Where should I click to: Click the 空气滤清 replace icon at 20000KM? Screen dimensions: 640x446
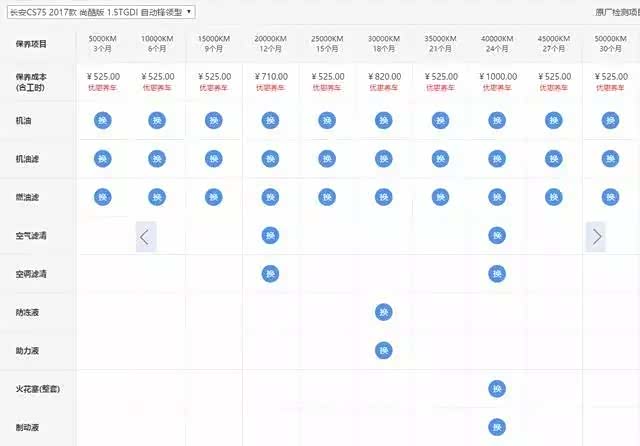[270, 235]
